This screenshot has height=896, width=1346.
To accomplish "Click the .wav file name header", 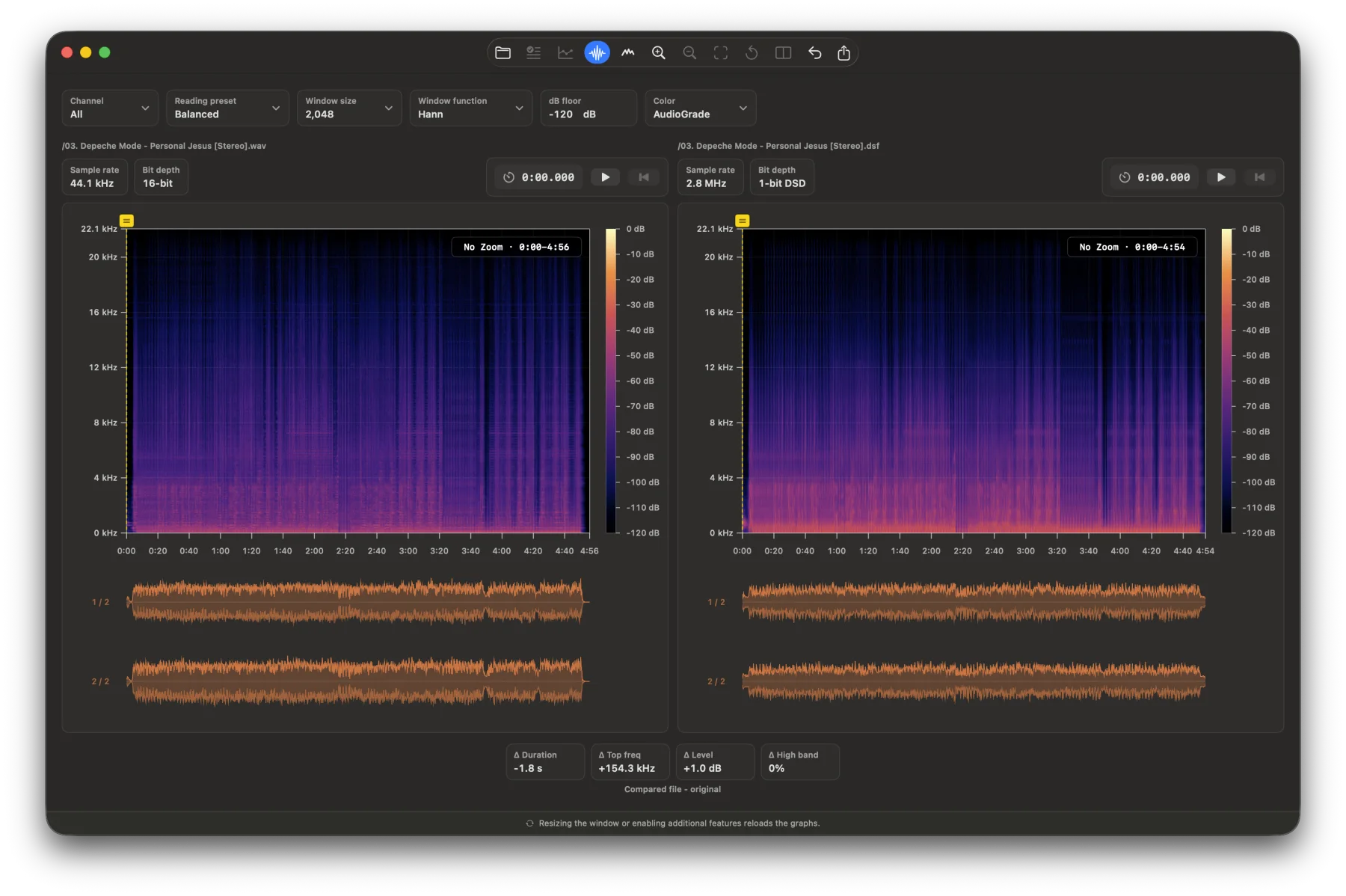I will click(x=164, y=146).
